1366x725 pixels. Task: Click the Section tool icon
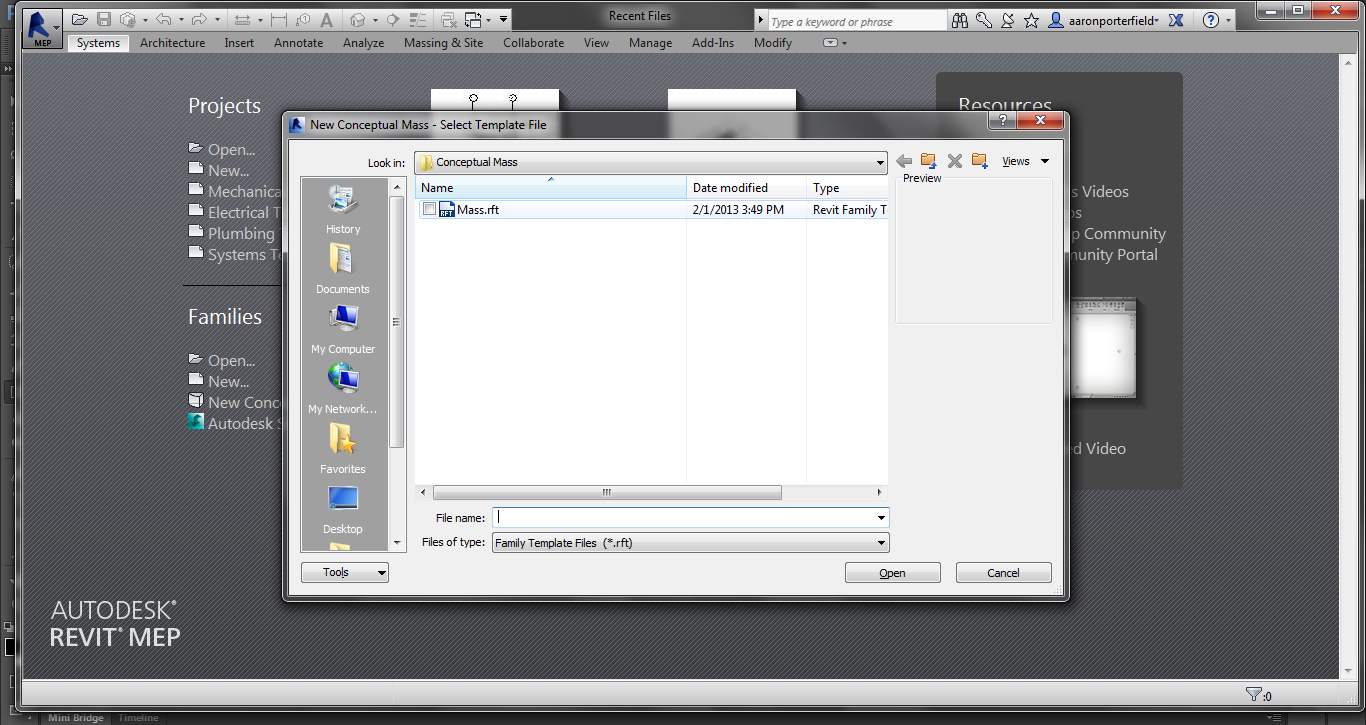pyautogui.click(x=393, y=20)
